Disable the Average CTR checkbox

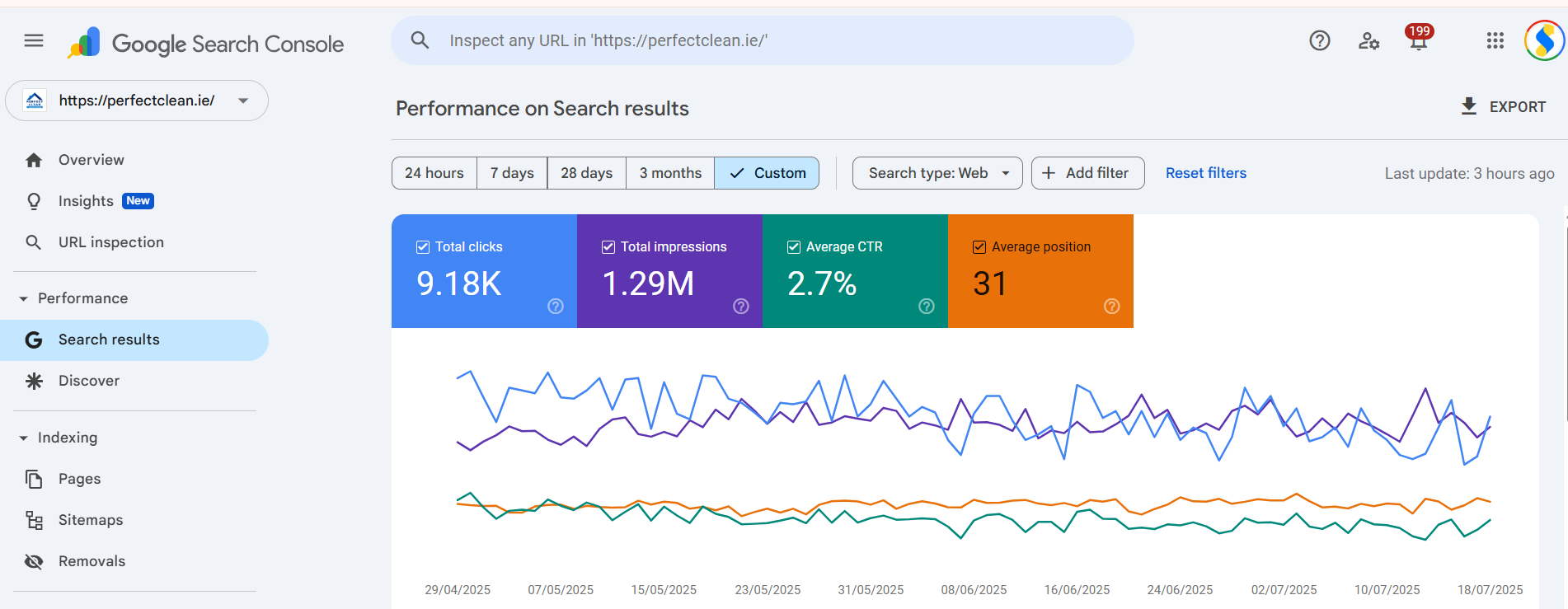point(794,247)
